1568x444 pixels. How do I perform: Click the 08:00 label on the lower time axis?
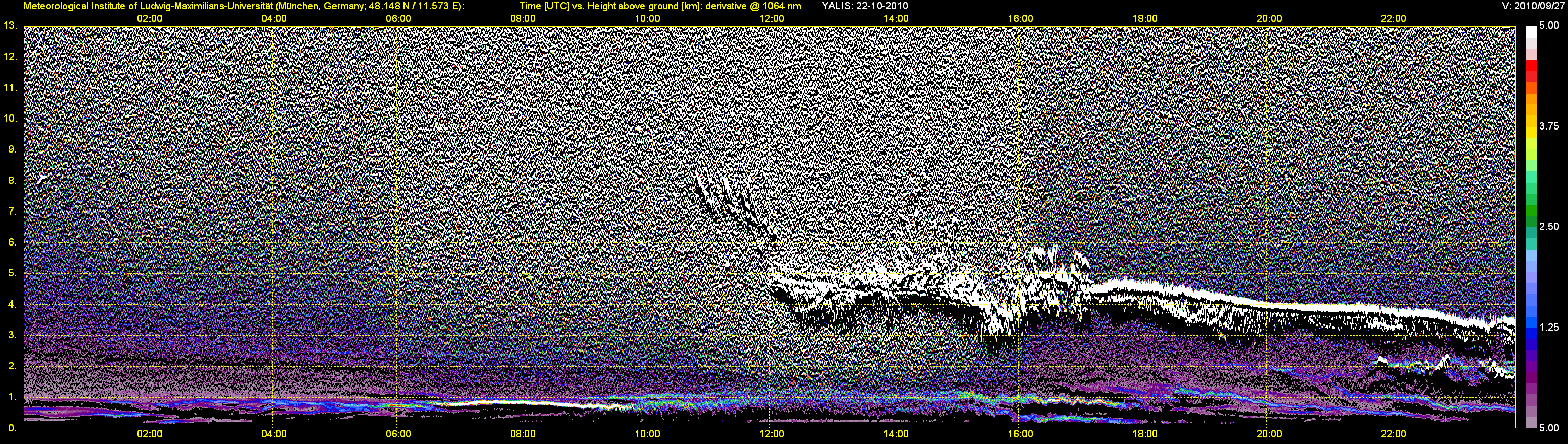pos(523,434)
